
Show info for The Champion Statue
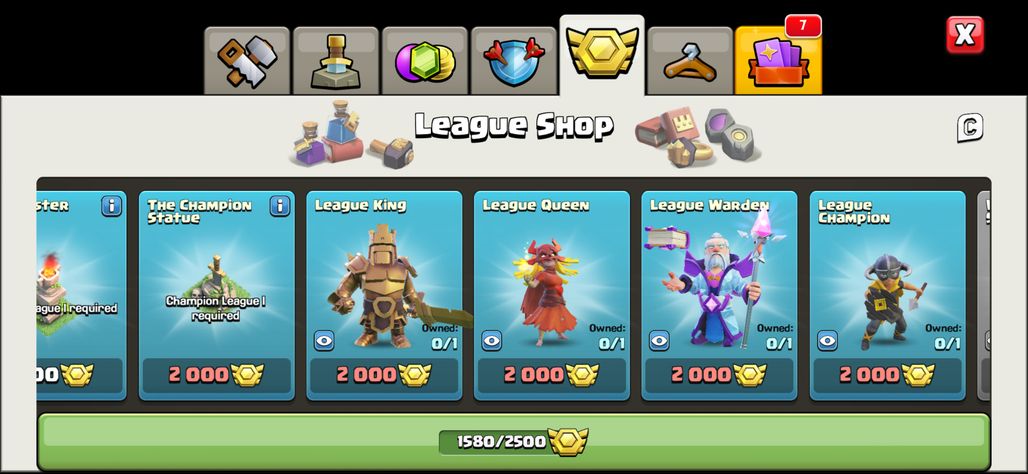[x=280, y=206]
